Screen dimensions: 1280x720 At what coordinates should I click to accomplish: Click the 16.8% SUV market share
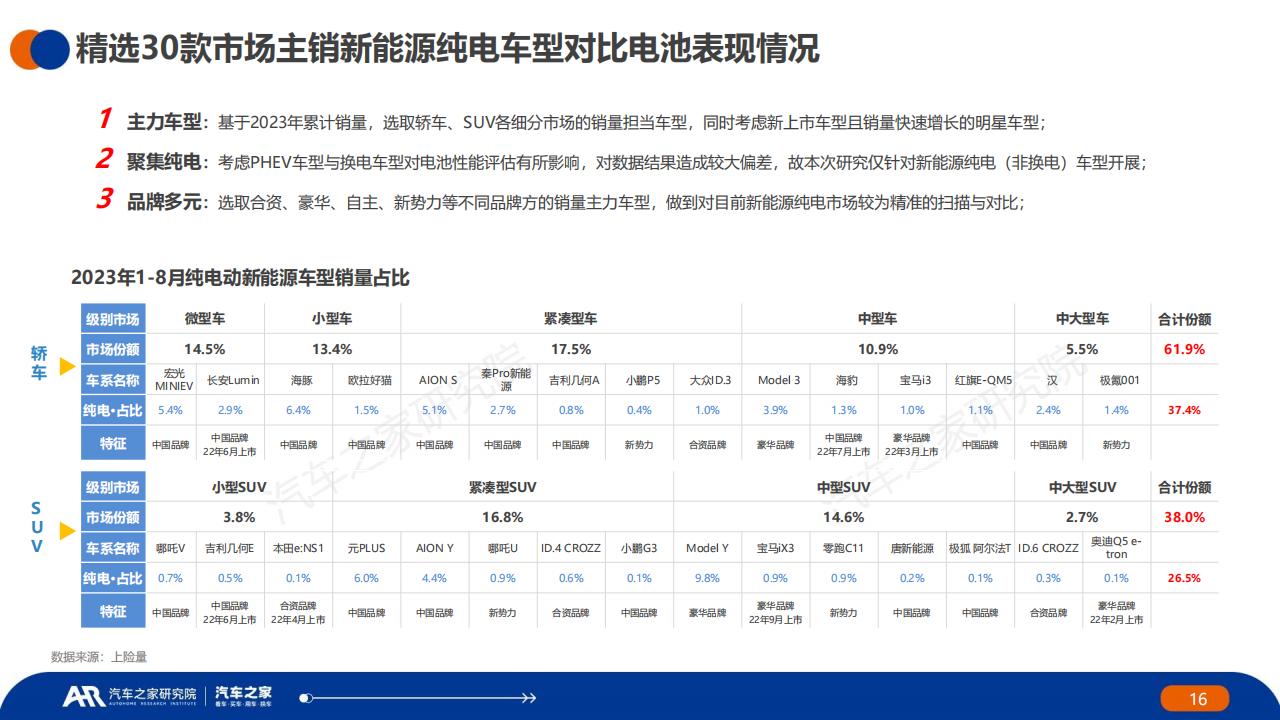(502, 517)
